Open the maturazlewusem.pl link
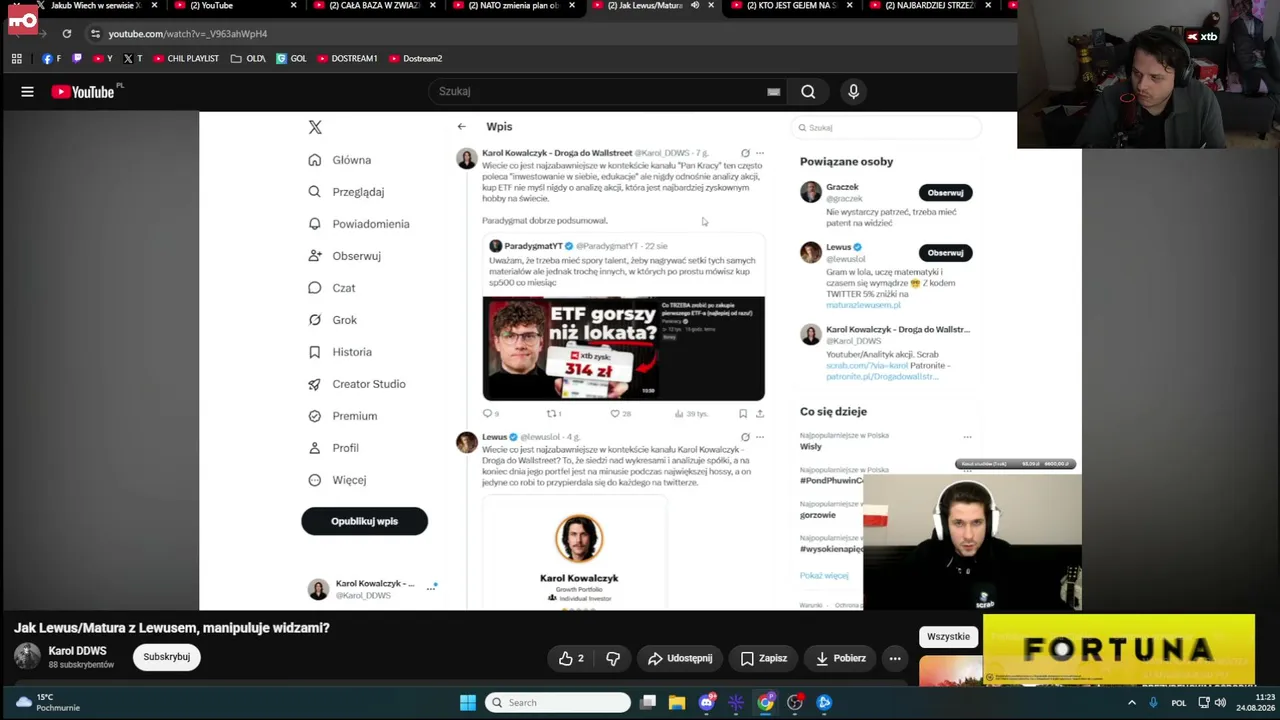 863,305
